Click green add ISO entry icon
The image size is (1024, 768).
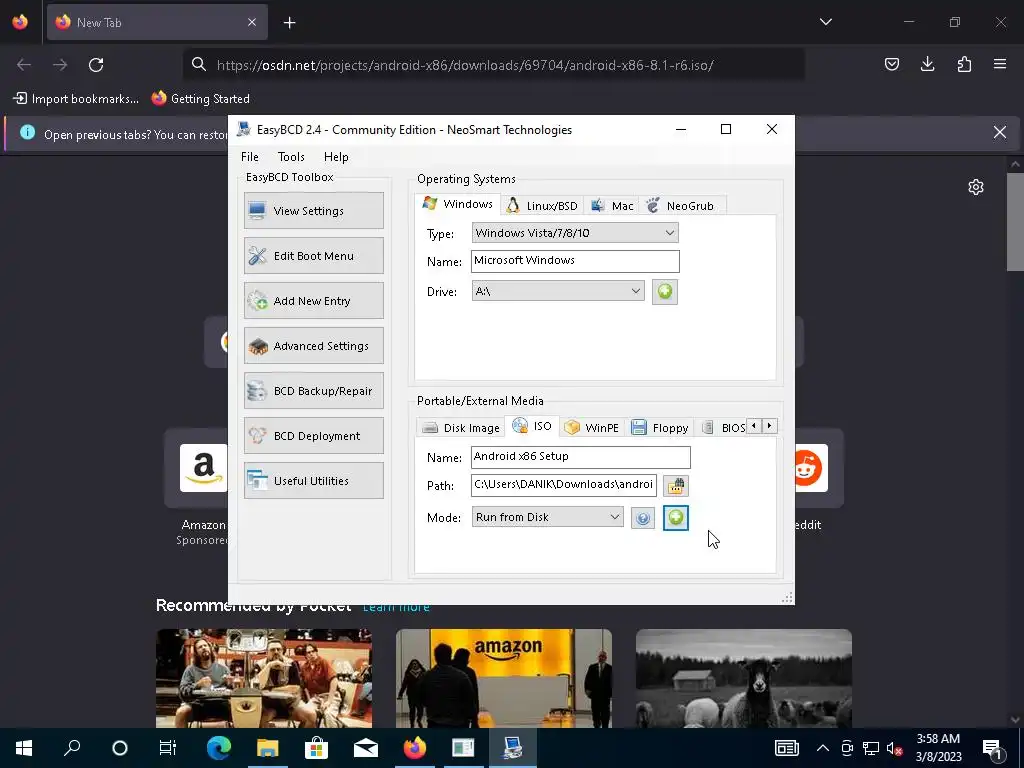676,518
